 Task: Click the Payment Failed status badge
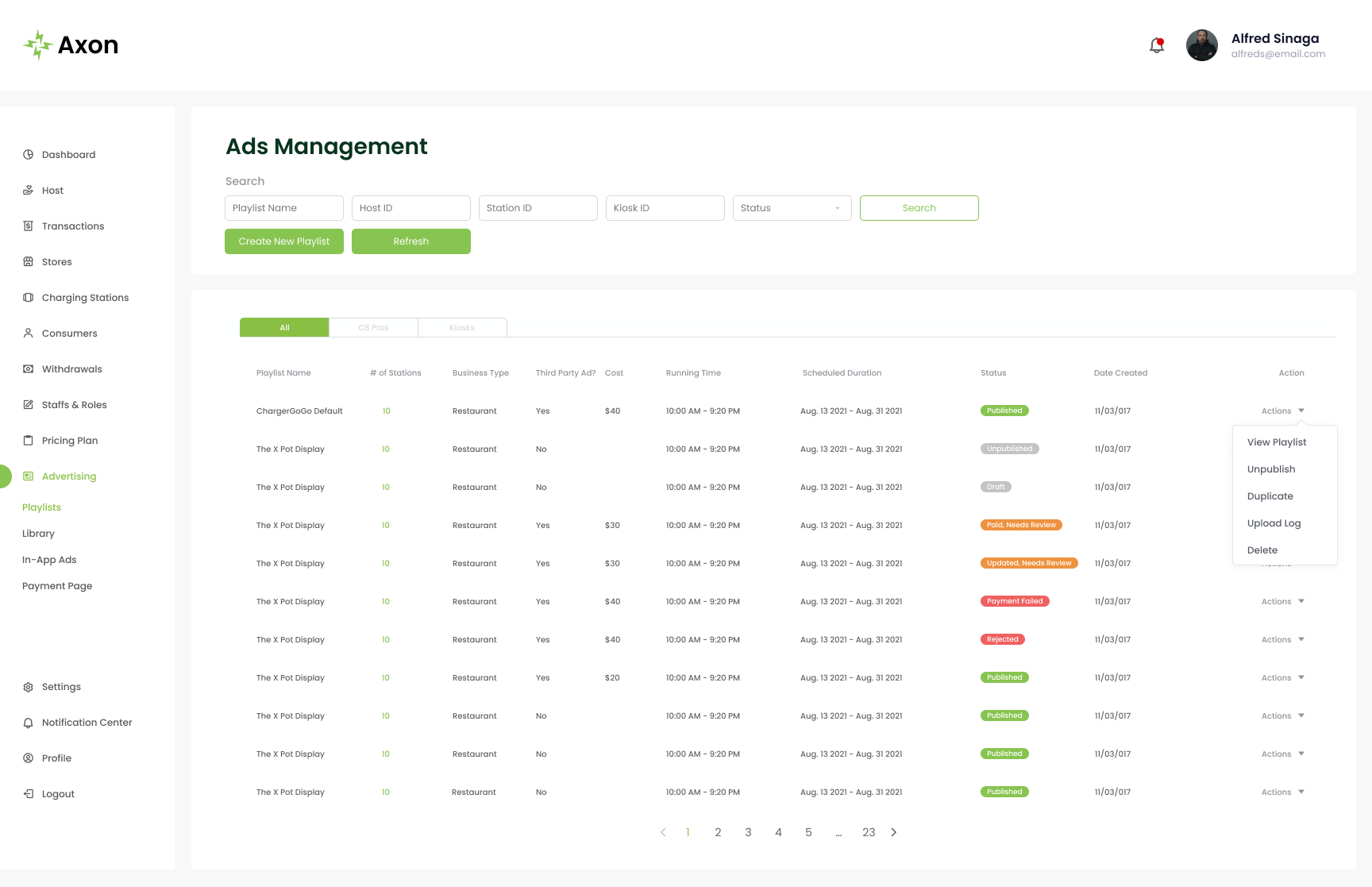click(1015, 601)
